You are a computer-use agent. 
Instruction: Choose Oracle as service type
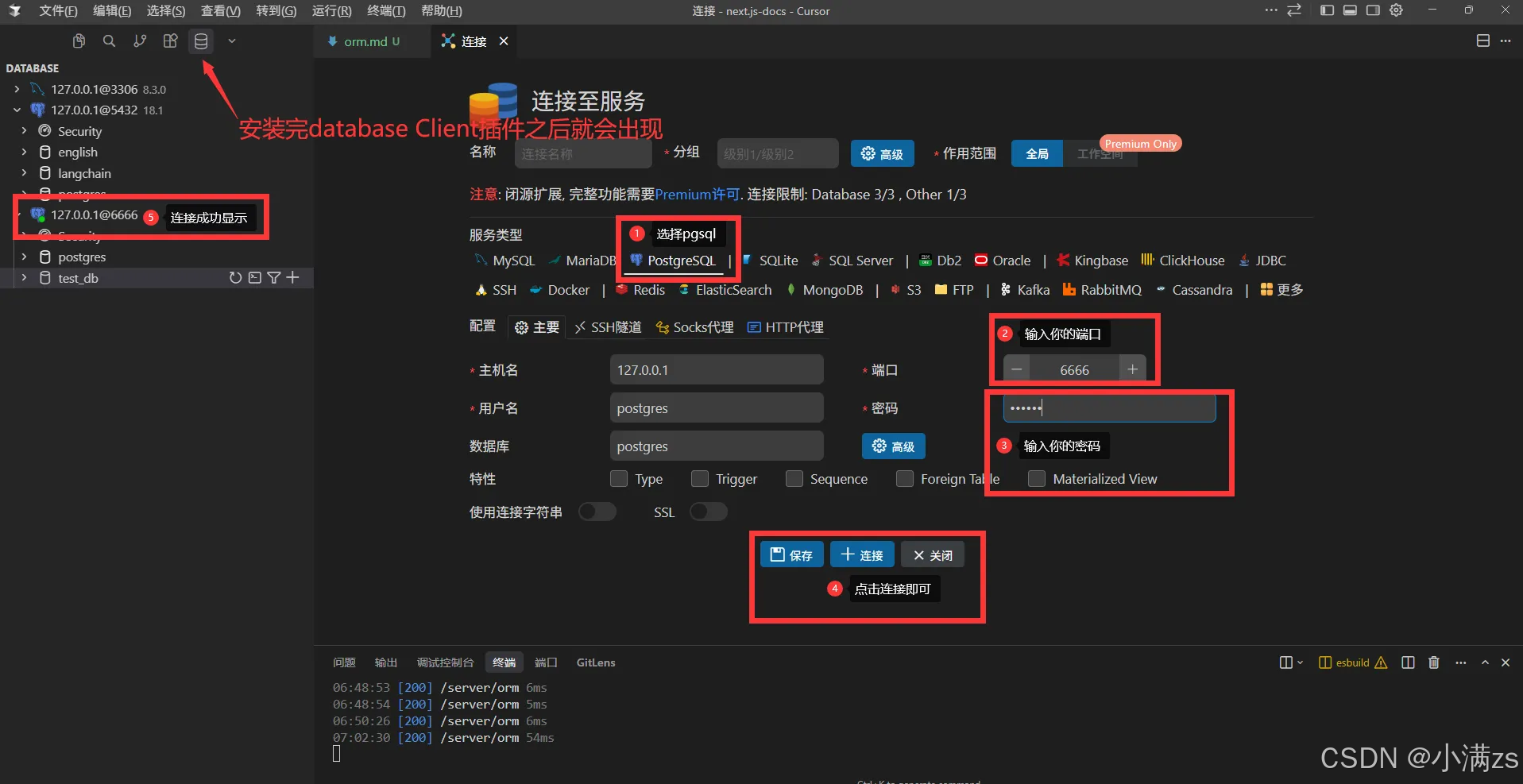click(1003, 261)
